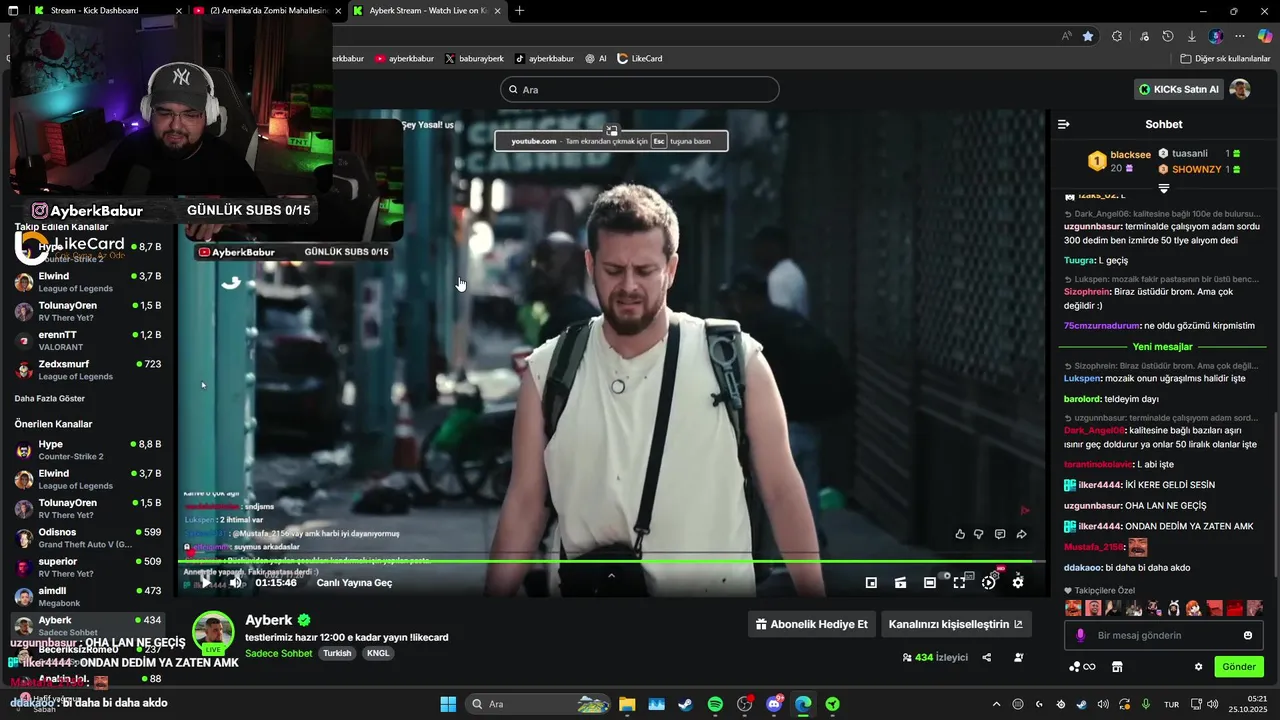Click the stream progress bar
1280x720 pixels.
click(612, 561)
